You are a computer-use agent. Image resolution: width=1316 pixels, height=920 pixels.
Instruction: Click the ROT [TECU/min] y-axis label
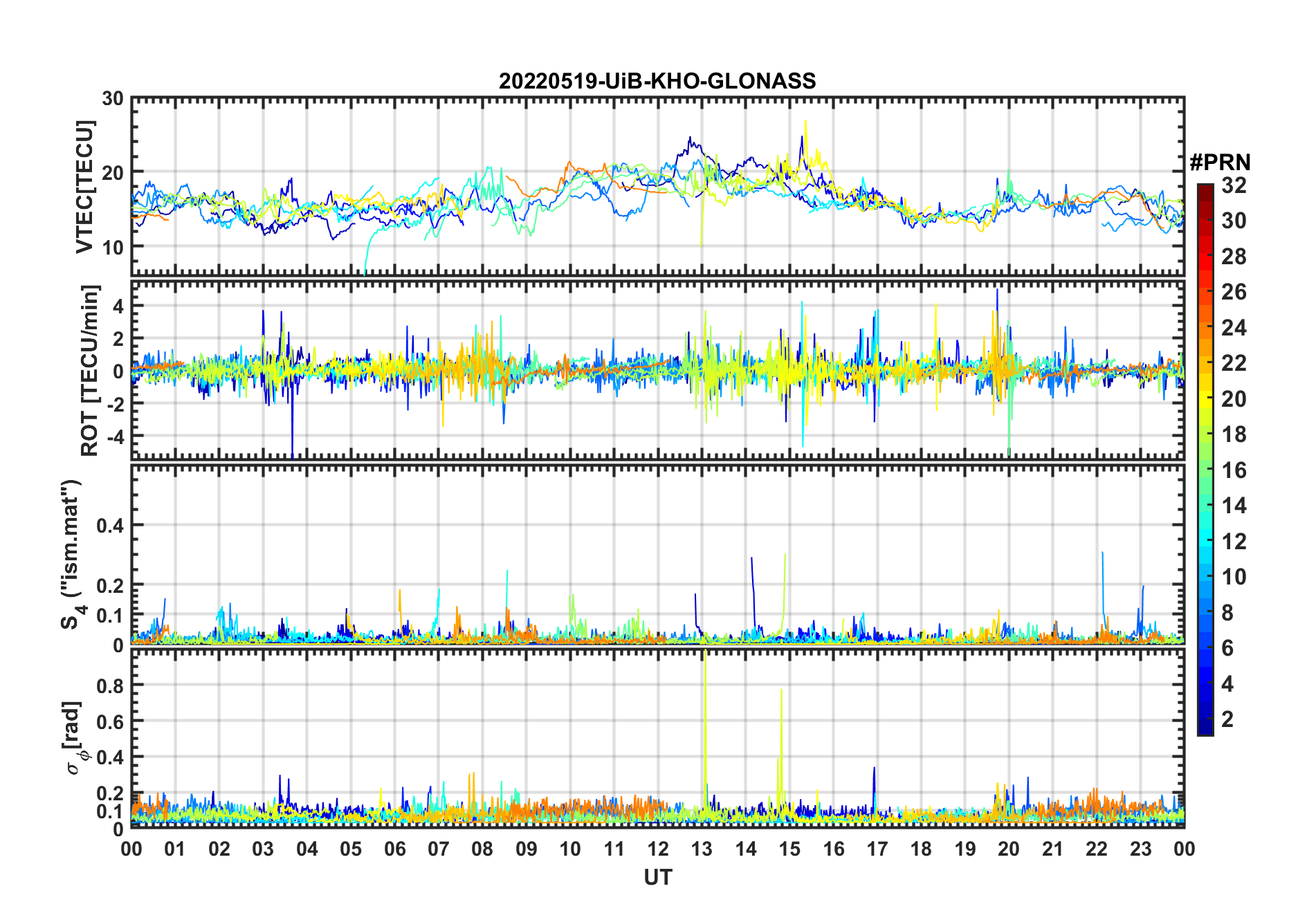(x=90, y=371)
